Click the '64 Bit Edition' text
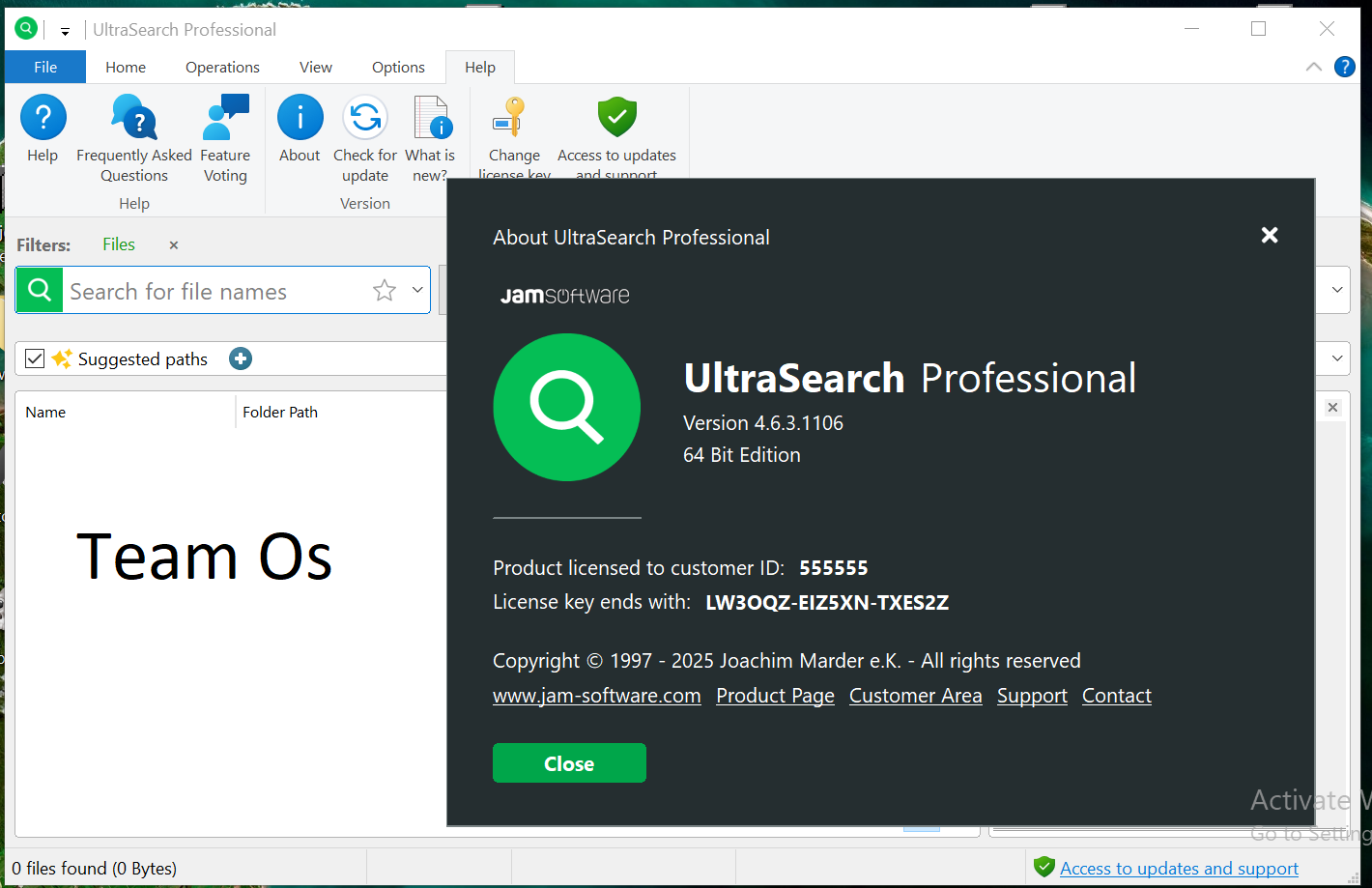1372x888 pixels. pyautogui.click(x=742, y=455)
